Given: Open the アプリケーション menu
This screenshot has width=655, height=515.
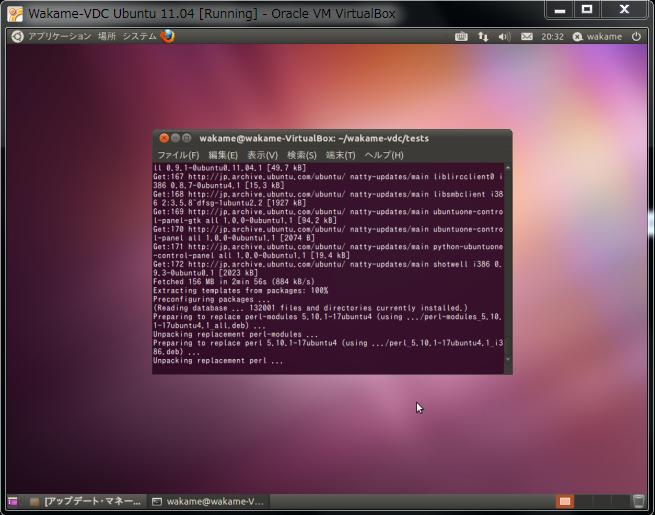Looking at the screenshot, I should (x=59, y=36).
